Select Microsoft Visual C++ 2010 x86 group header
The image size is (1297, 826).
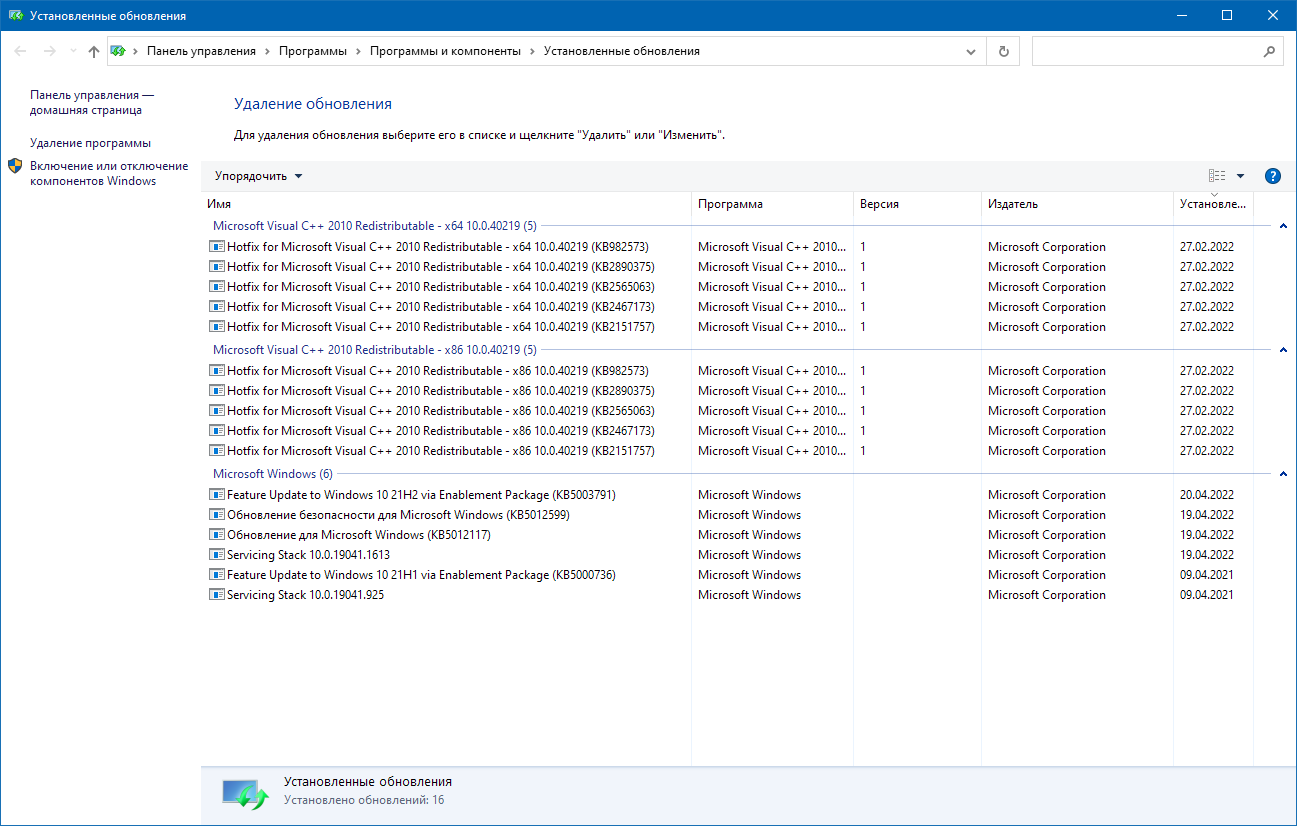[375, 350]
